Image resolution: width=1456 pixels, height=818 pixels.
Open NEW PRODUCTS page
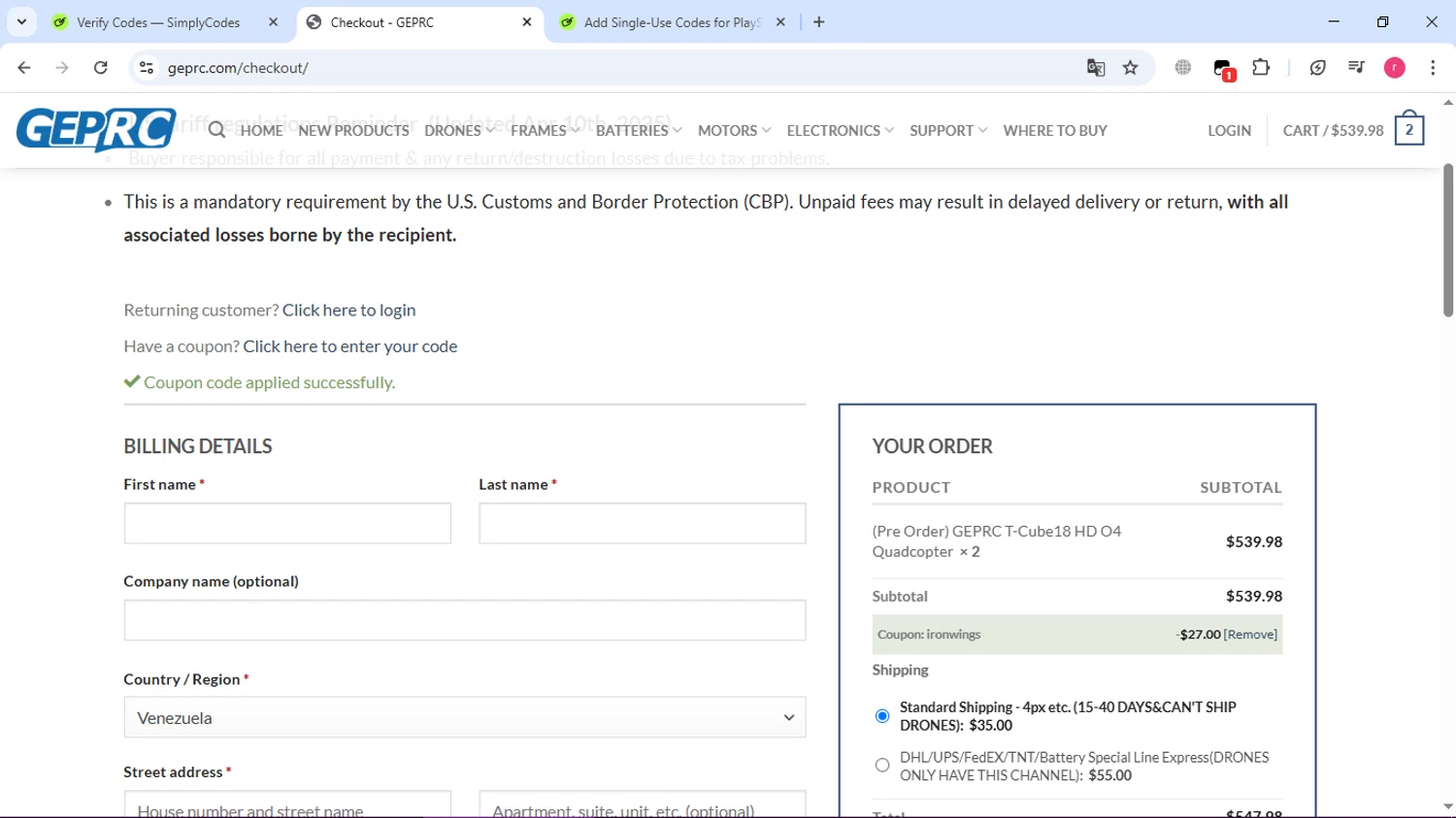tap(353, 130)
